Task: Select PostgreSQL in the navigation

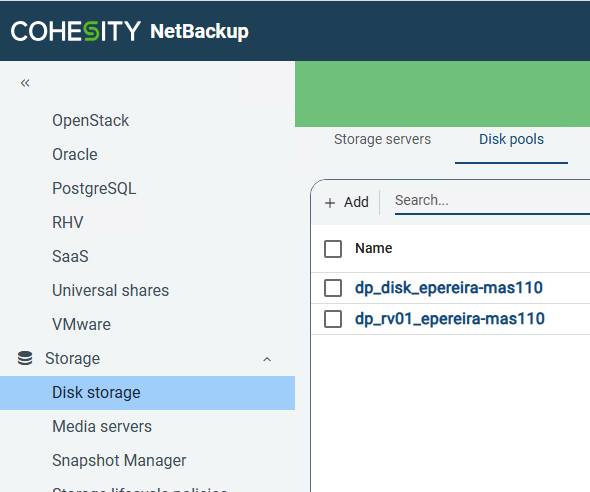Action: click(94, 188)
